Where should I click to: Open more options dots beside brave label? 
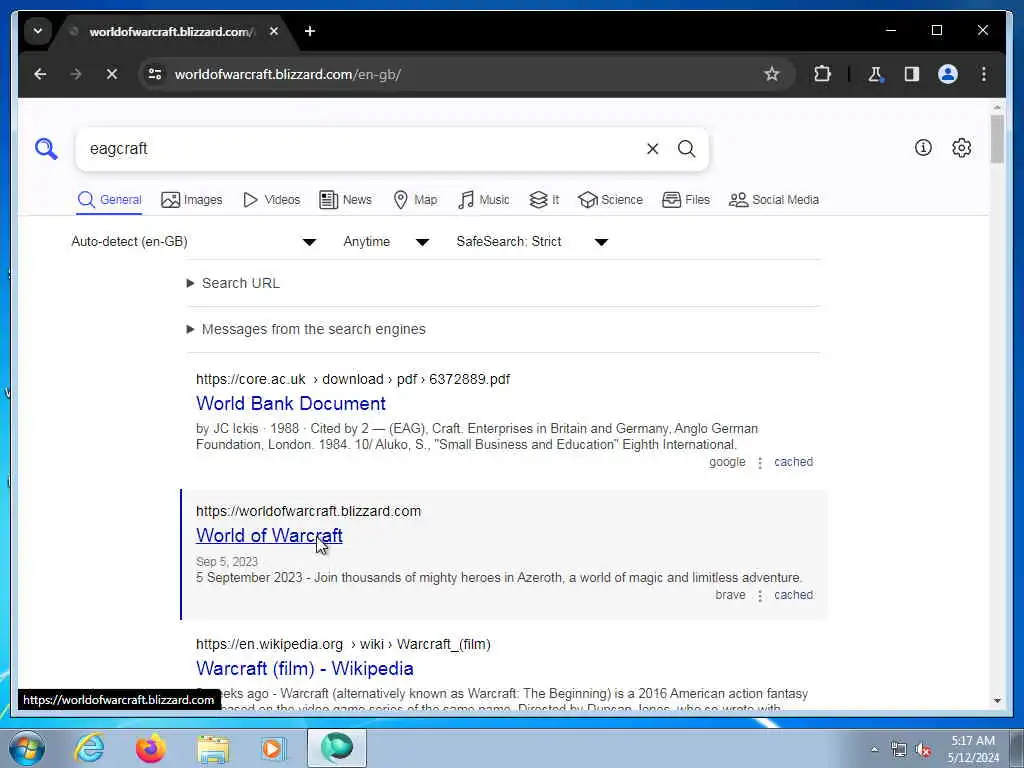(x=760, y=596)
